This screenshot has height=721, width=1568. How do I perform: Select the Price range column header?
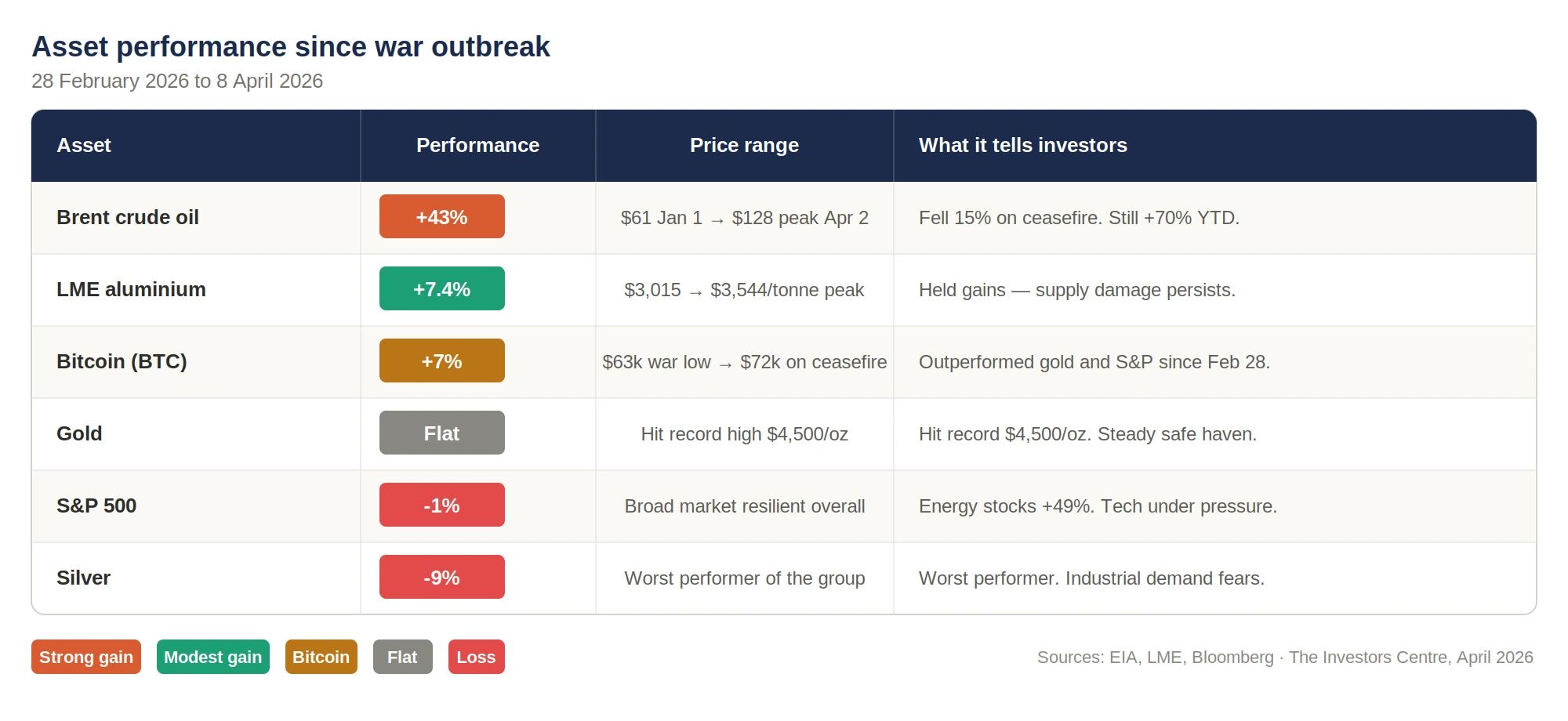coord(744,145)
